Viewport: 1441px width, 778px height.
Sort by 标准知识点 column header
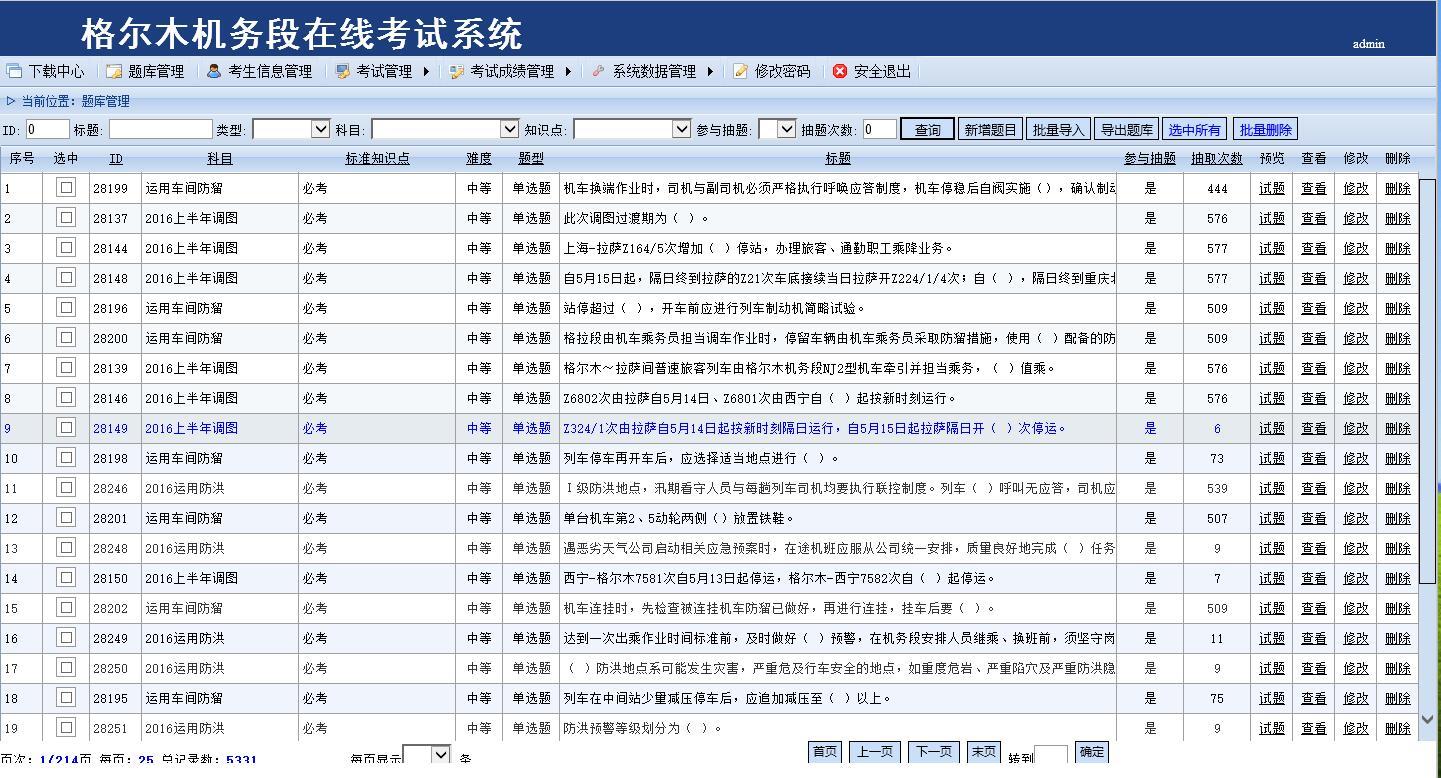pos(377,158)
